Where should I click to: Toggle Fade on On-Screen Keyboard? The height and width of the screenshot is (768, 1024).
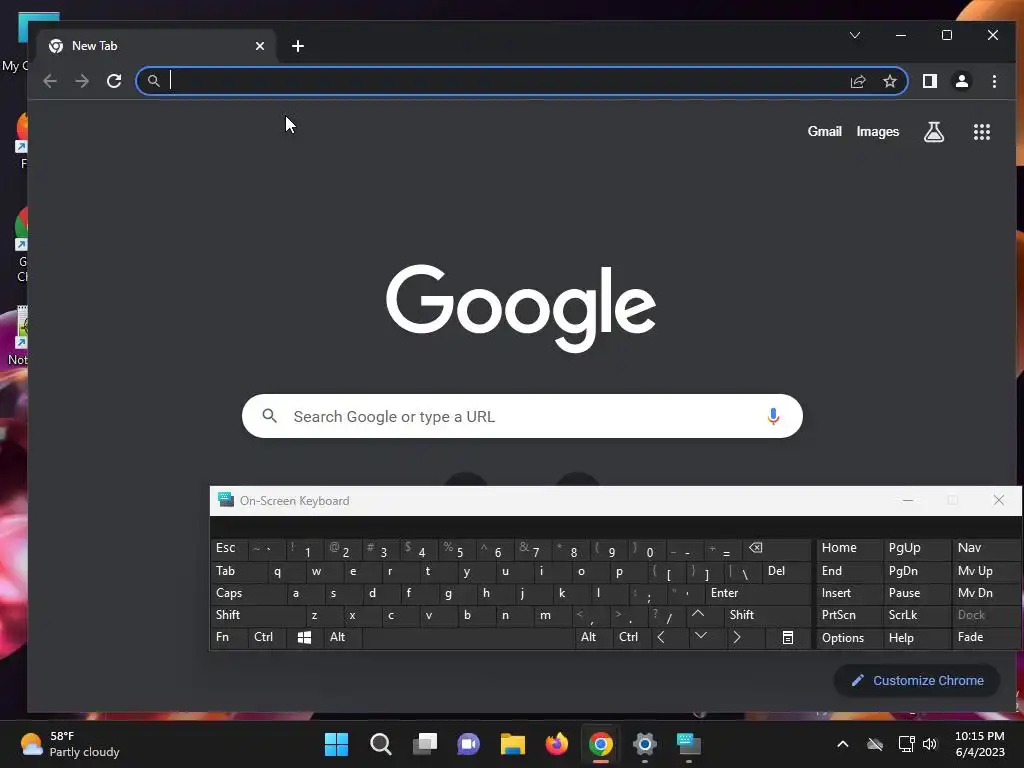(x=986, y=637)
